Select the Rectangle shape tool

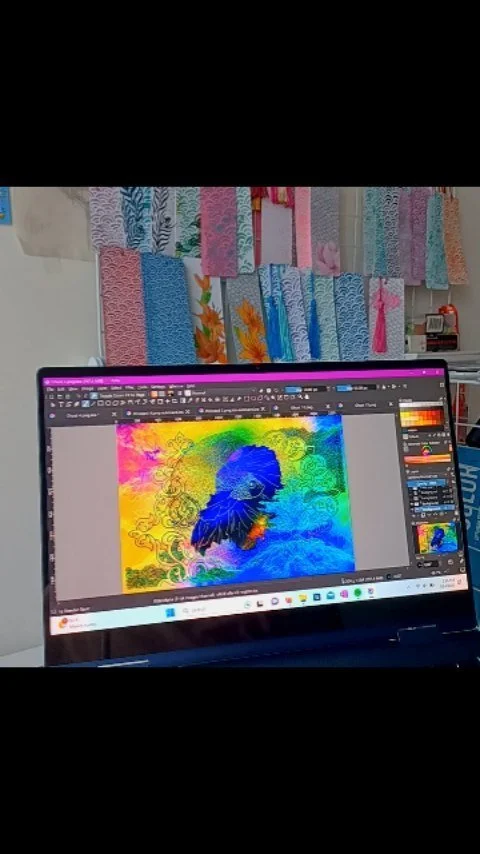pyautogui.click(x=101, y=404)
